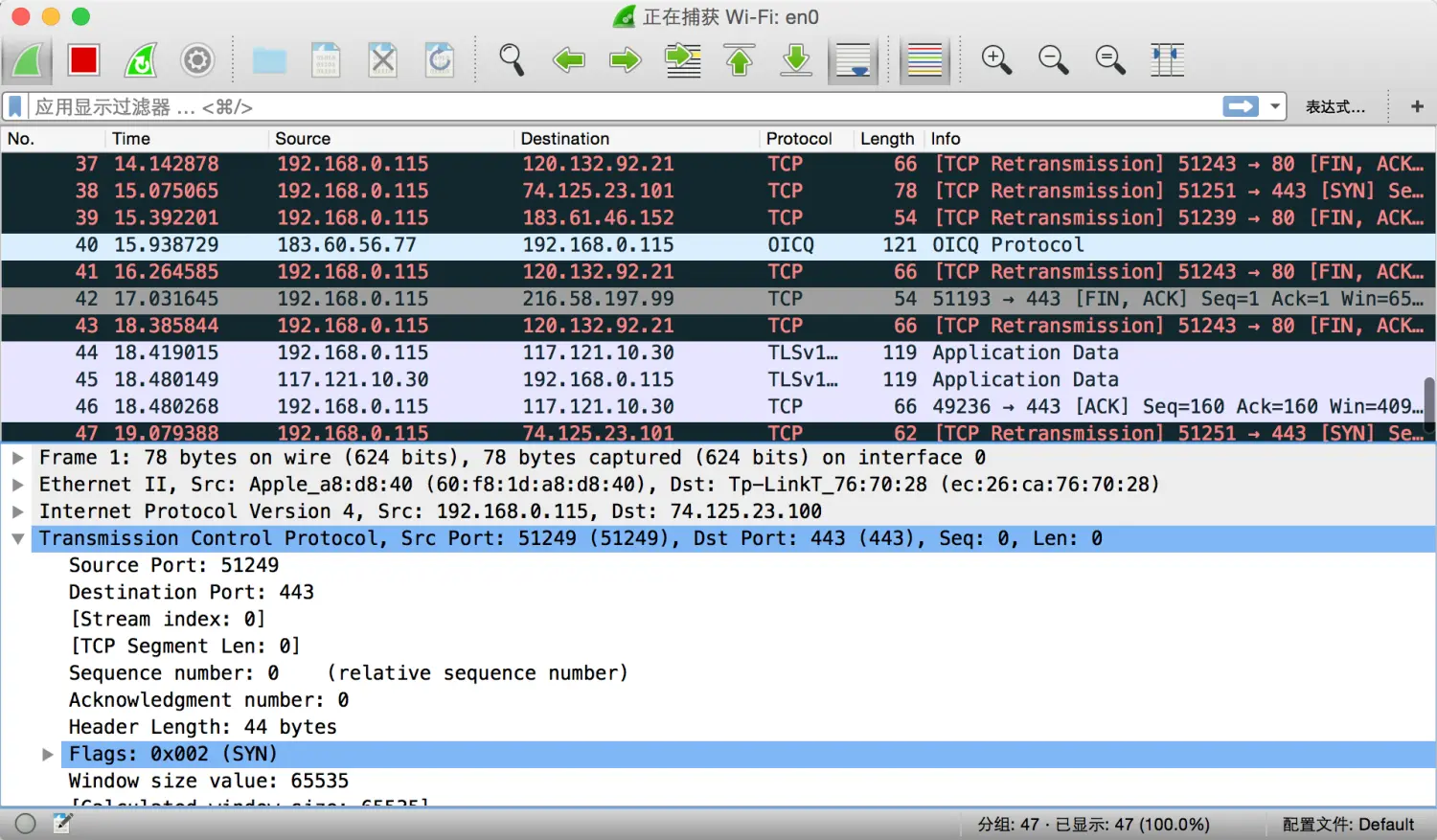Select packet 44 Application Data row
The height and width of the screenshot is (840, 1437).
(x=713, y=352)
